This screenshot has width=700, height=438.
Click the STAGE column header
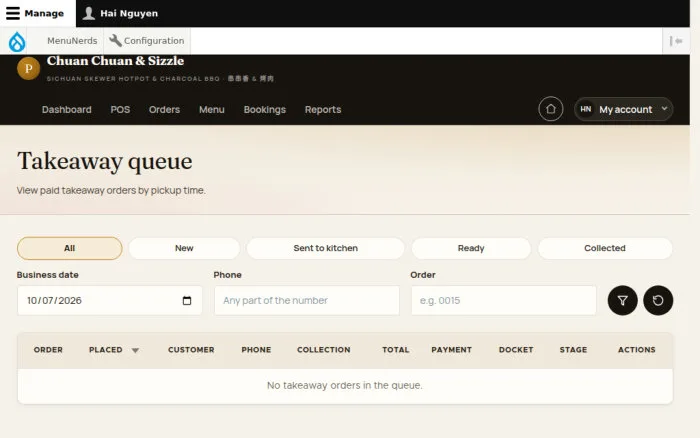click(x=573, y=350)
